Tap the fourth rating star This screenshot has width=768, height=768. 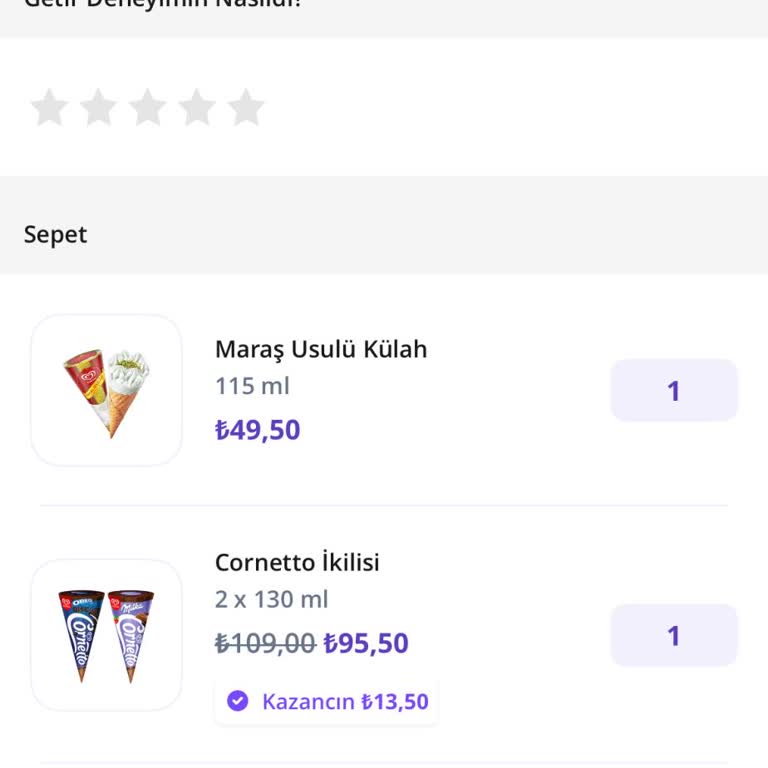[x=196, y=108]
